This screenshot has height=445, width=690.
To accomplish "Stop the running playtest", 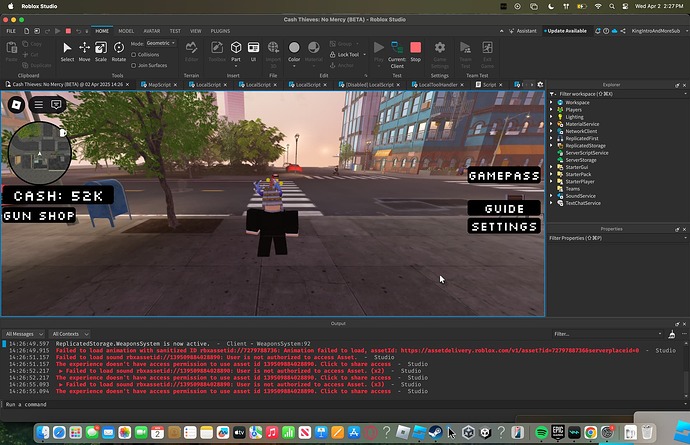I will (415, 51).
